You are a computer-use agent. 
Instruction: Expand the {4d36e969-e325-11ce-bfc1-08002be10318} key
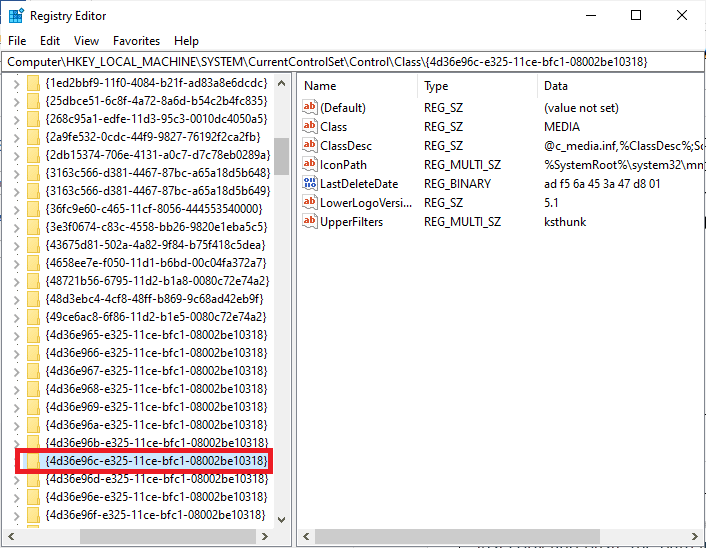(x=17, y=408)
